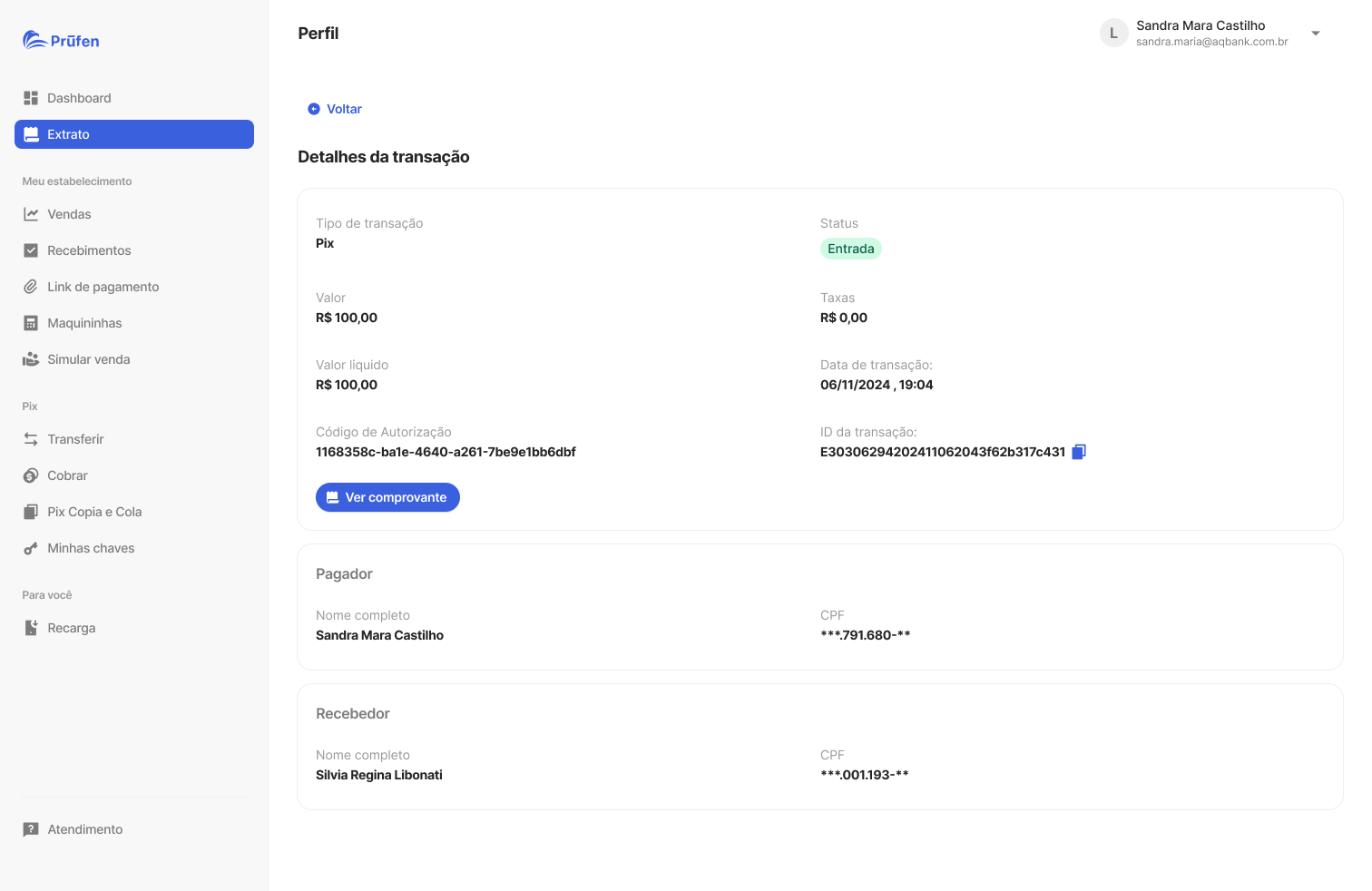Click the Link de pagamento paperclip icon
The height and width of the screenshot is (891, 1372).
pyautogui.click(x=31, y=287)
